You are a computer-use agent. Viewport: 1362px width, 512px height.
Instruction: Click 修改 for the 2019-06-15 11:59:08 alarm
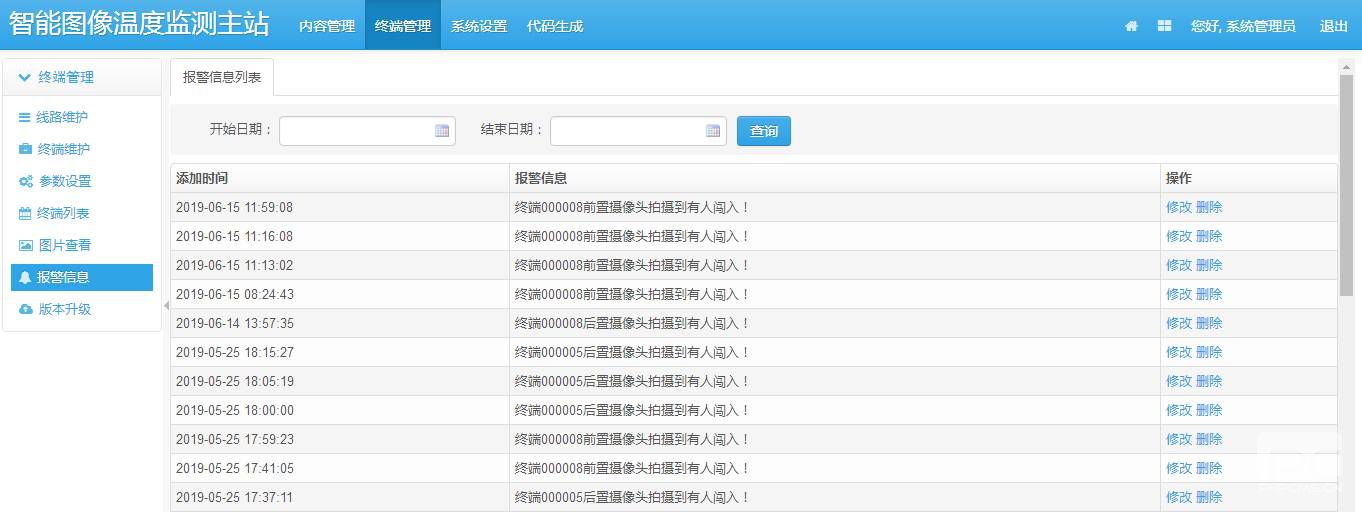1178,207
